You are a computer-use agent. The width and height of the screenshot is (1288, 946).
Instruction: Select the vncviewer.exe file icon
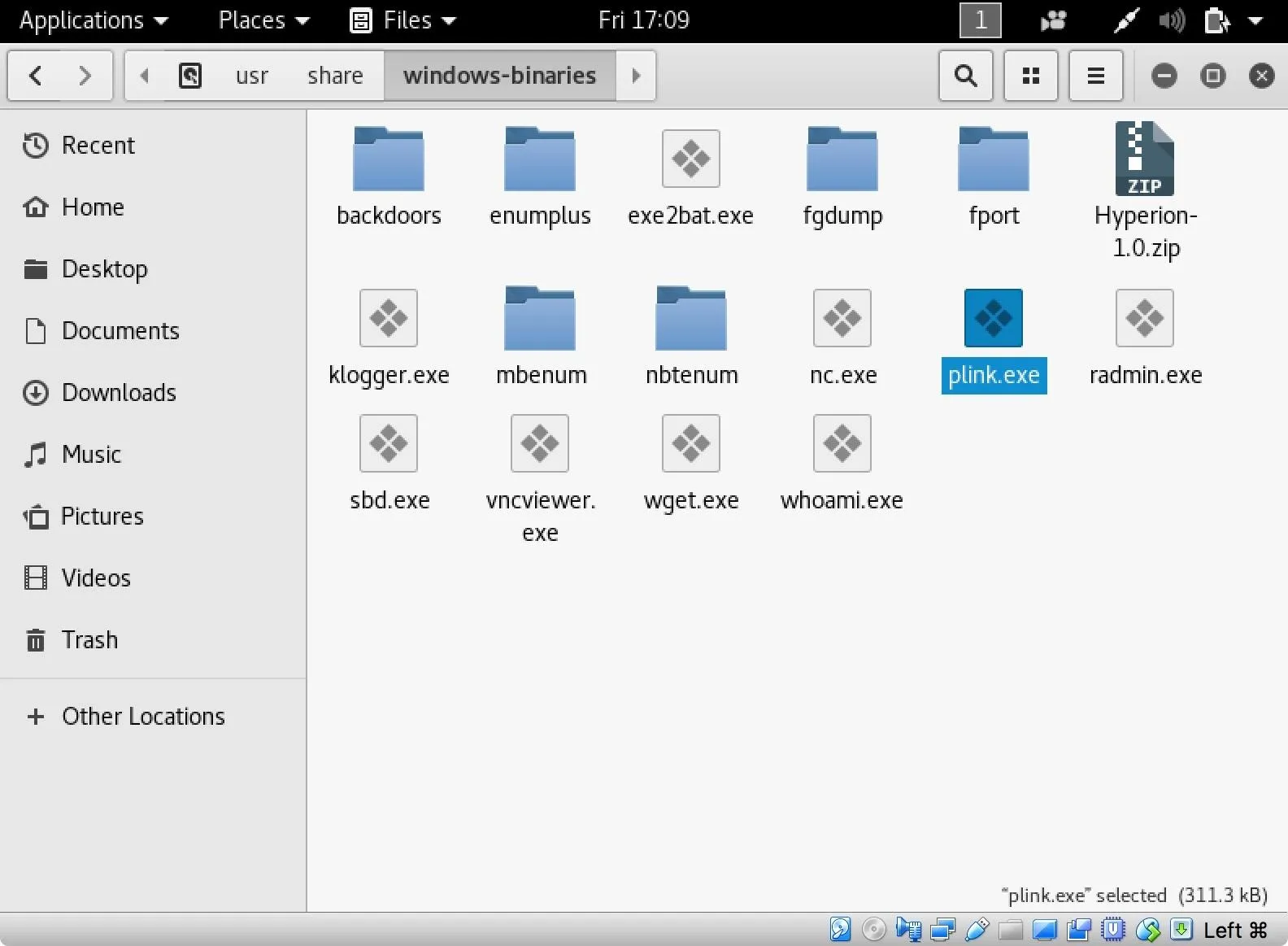coord(540,443)
